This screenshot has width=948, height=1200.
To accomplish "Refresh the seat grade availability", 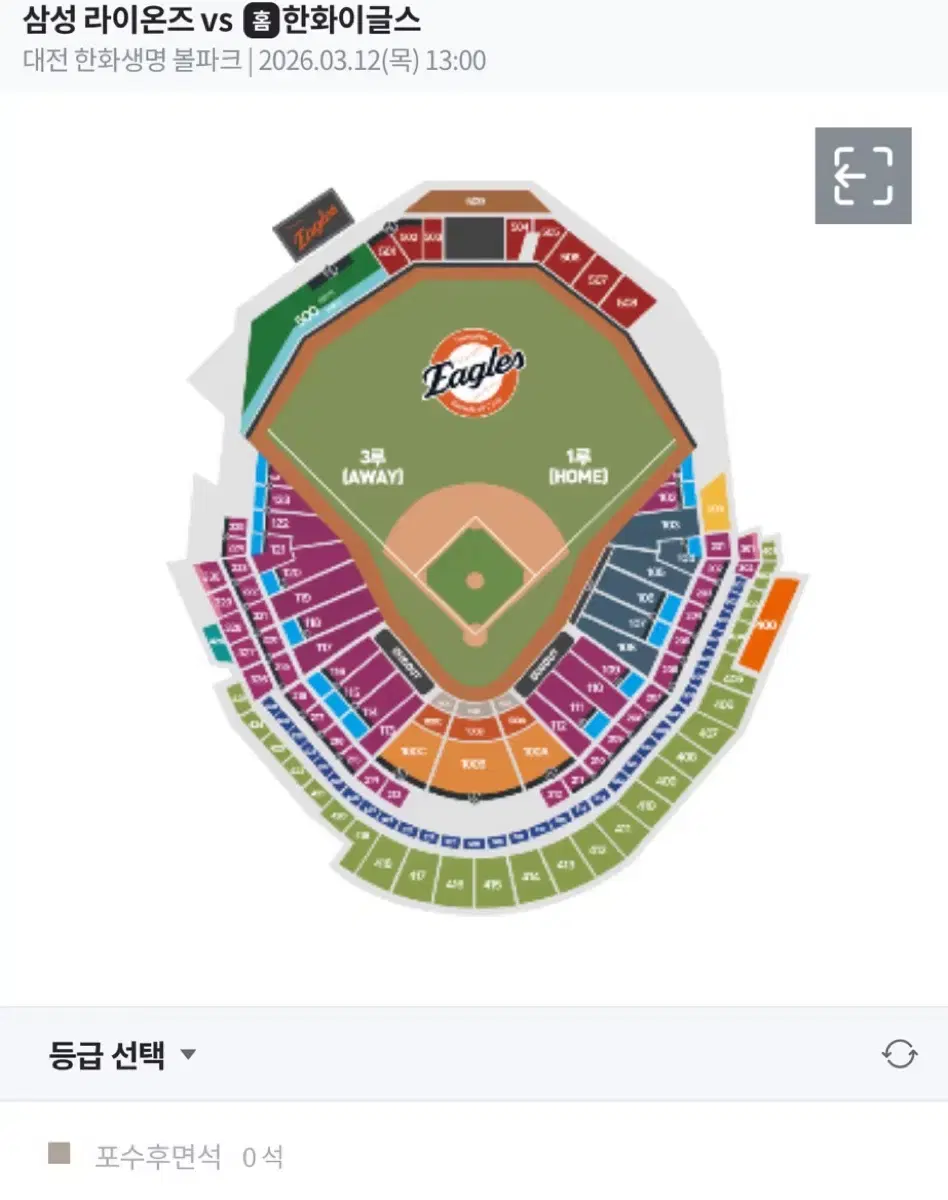I will pyautogui.click(x=899, y=1054).
